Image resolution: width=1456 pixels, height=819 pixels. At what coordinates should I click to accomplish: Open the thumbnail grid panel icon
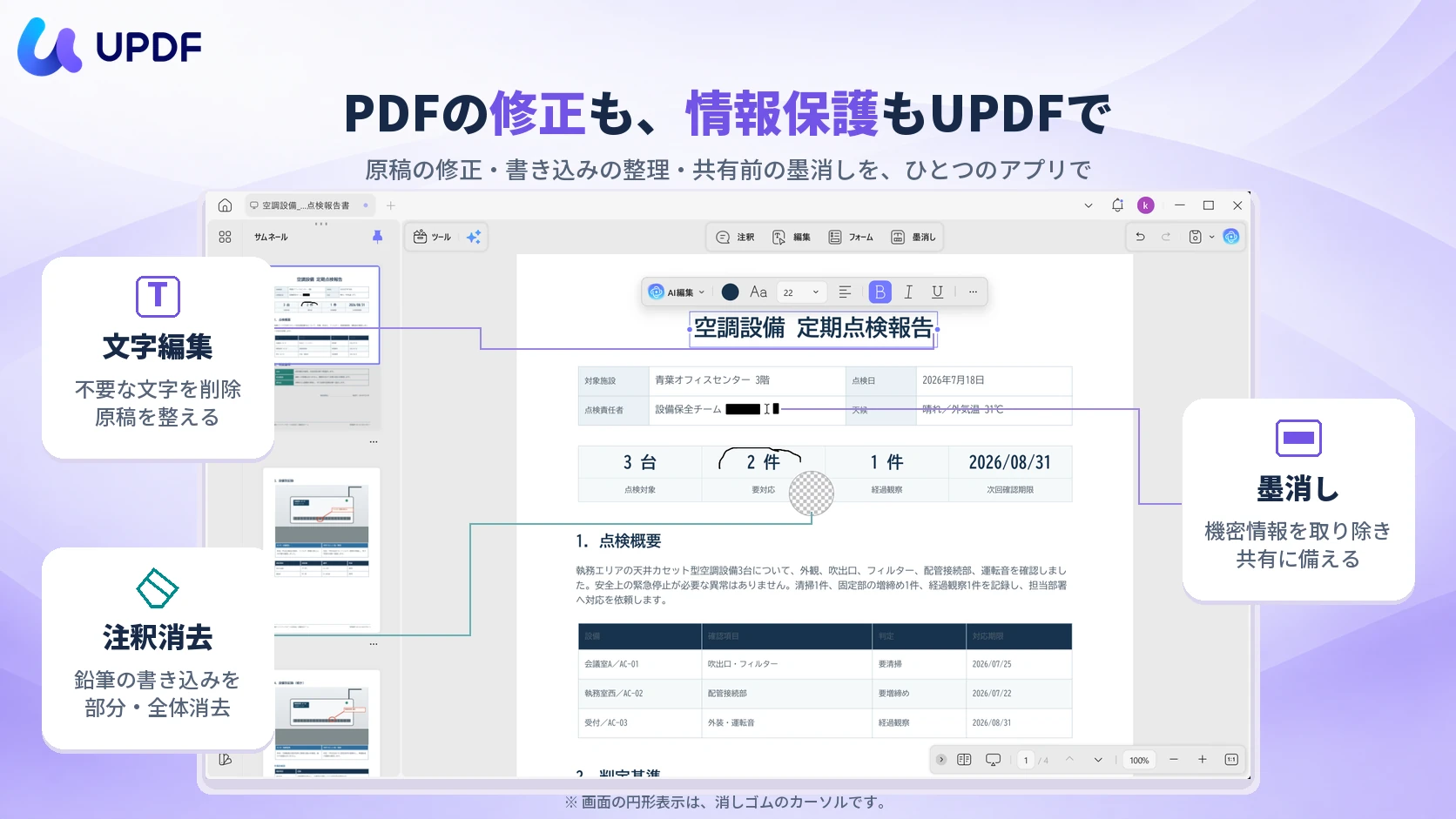click(225, 237)
